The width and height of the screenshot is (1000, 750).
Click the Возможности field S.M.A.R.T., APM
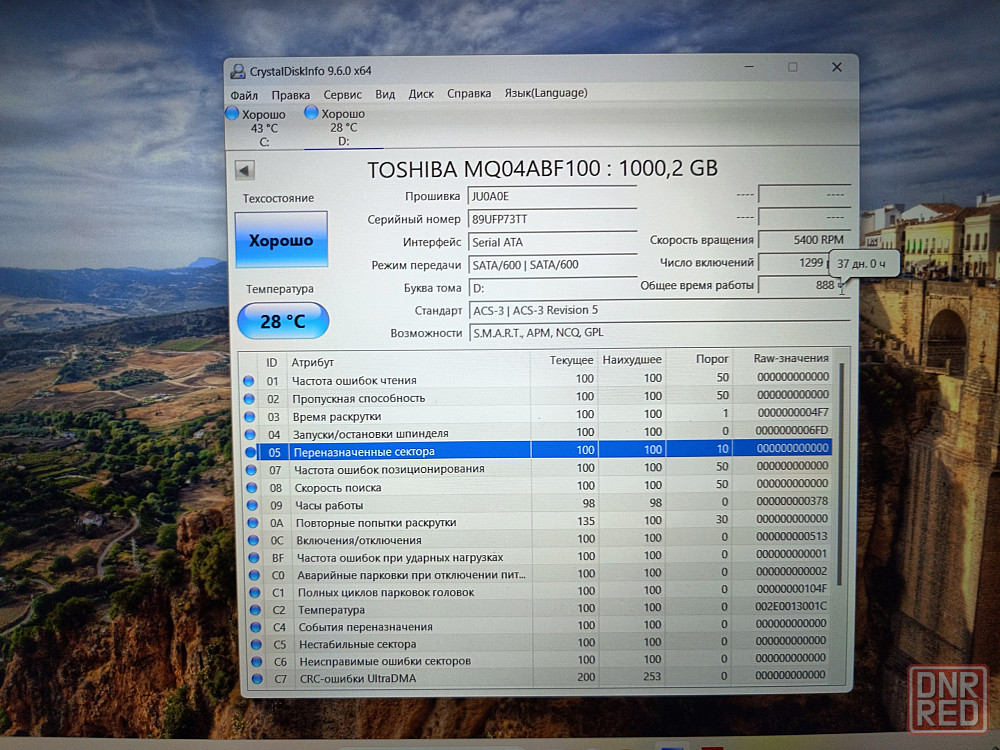659,332
